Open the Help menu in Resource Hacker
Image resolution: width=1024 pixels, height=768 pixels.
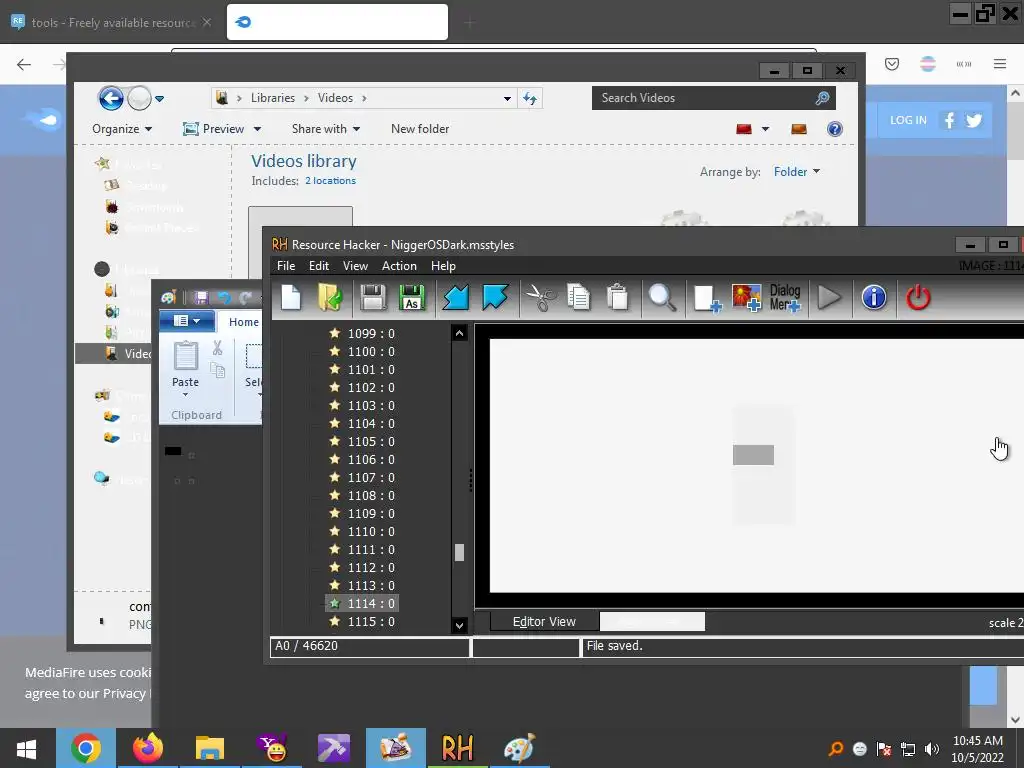click(443, 266)
